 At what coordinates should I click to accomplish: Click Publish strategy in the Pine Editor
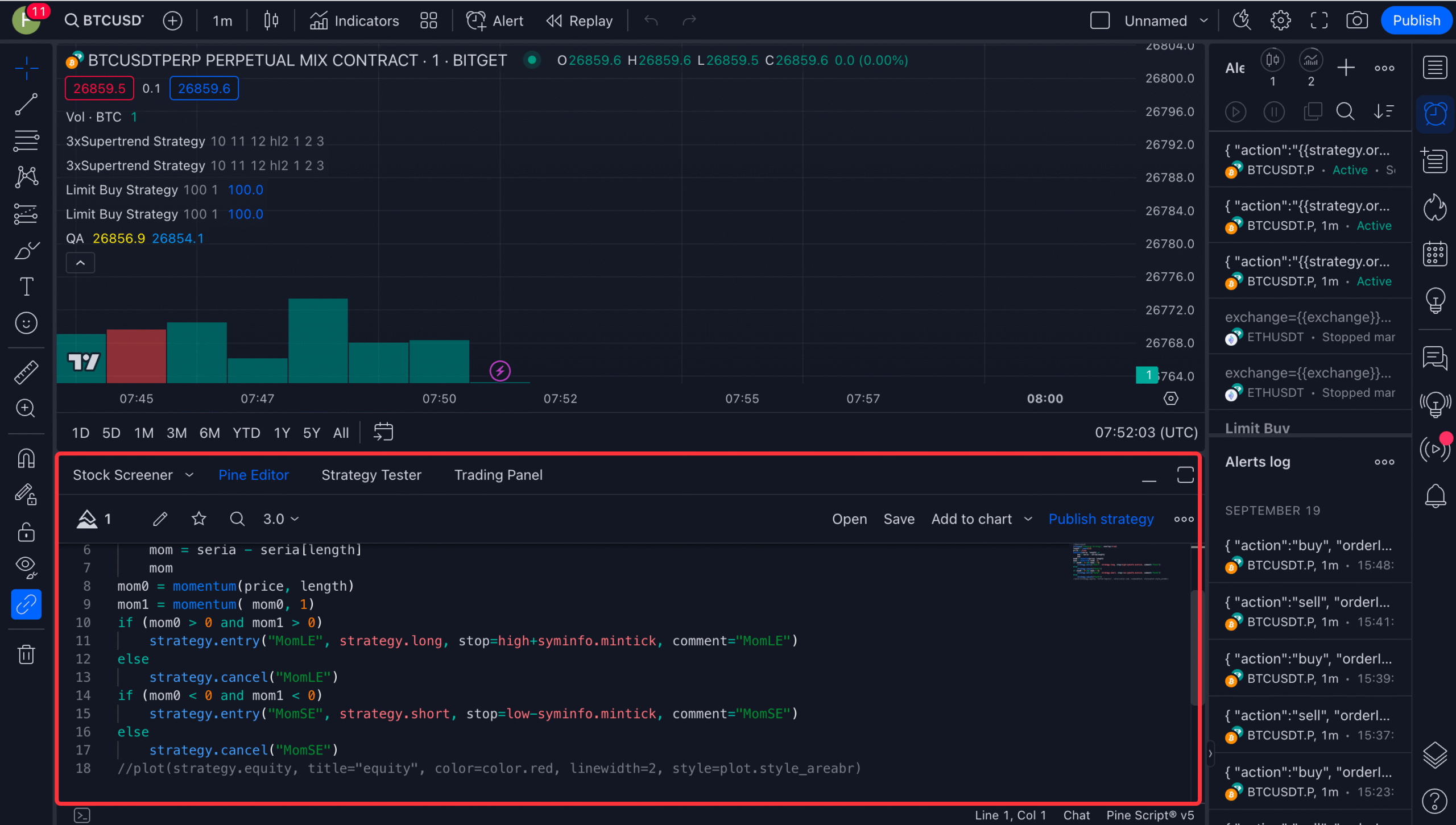[x=1101, y=519]
